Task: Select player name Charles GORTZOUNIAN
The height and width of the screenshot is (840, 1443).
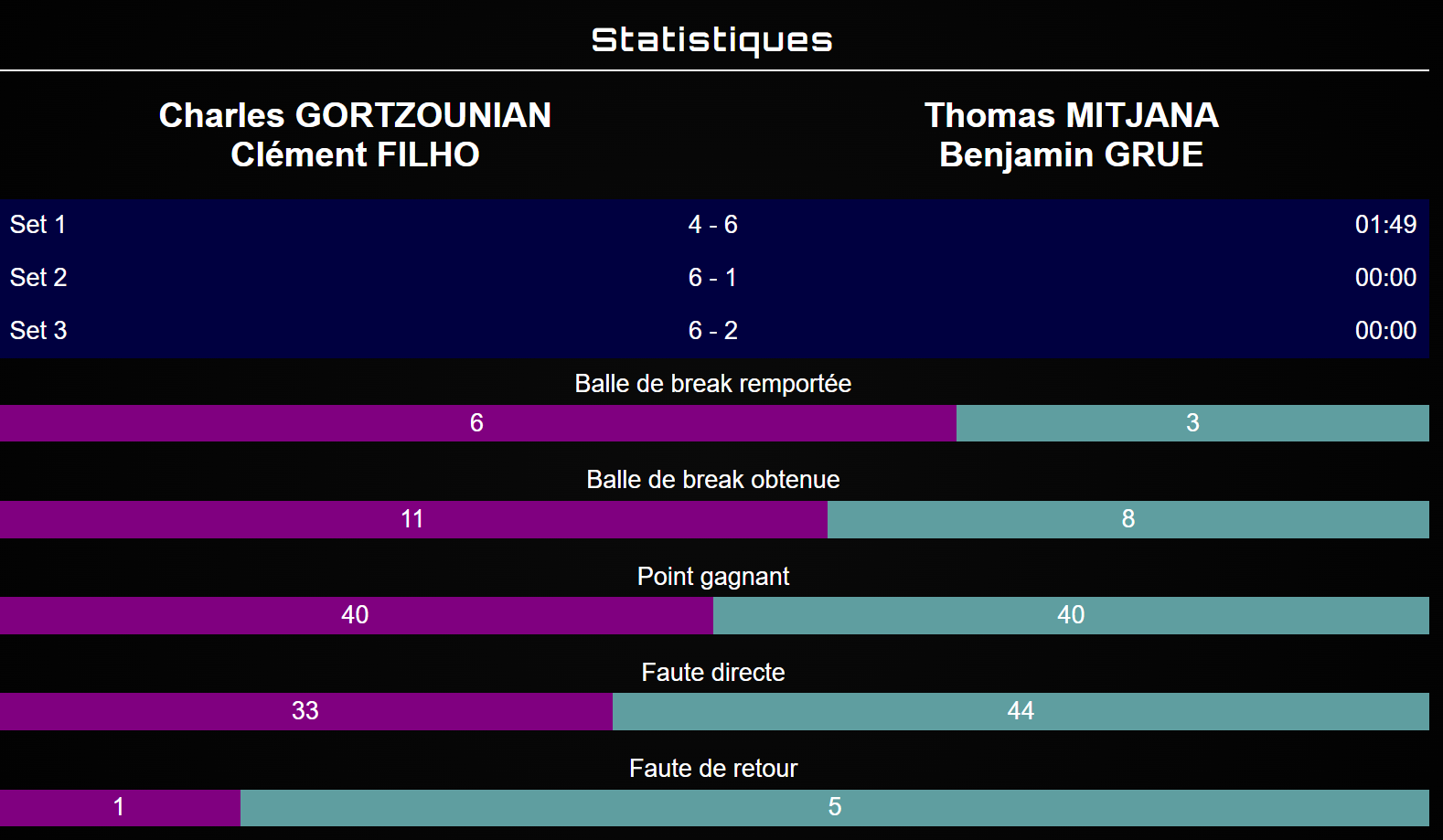Action: [x=355, y=115]
